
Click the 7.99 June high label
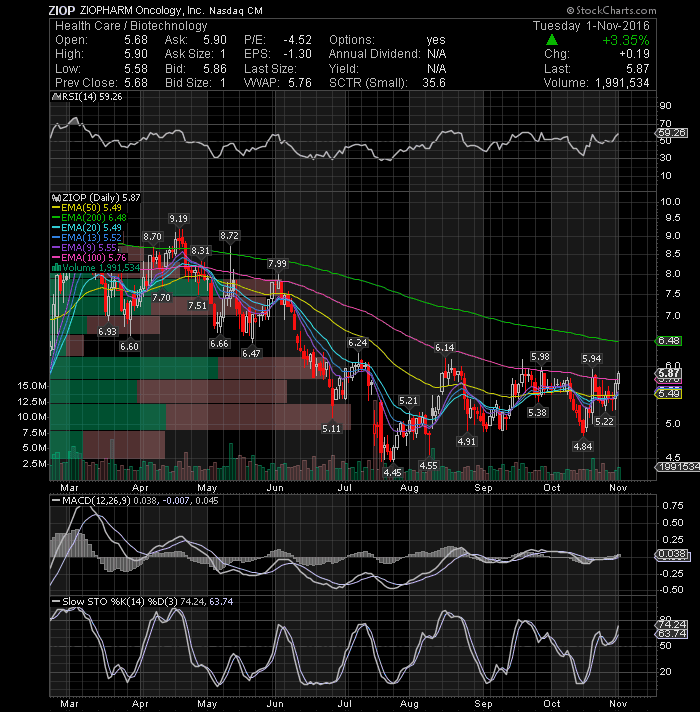[x=277, y=264]
